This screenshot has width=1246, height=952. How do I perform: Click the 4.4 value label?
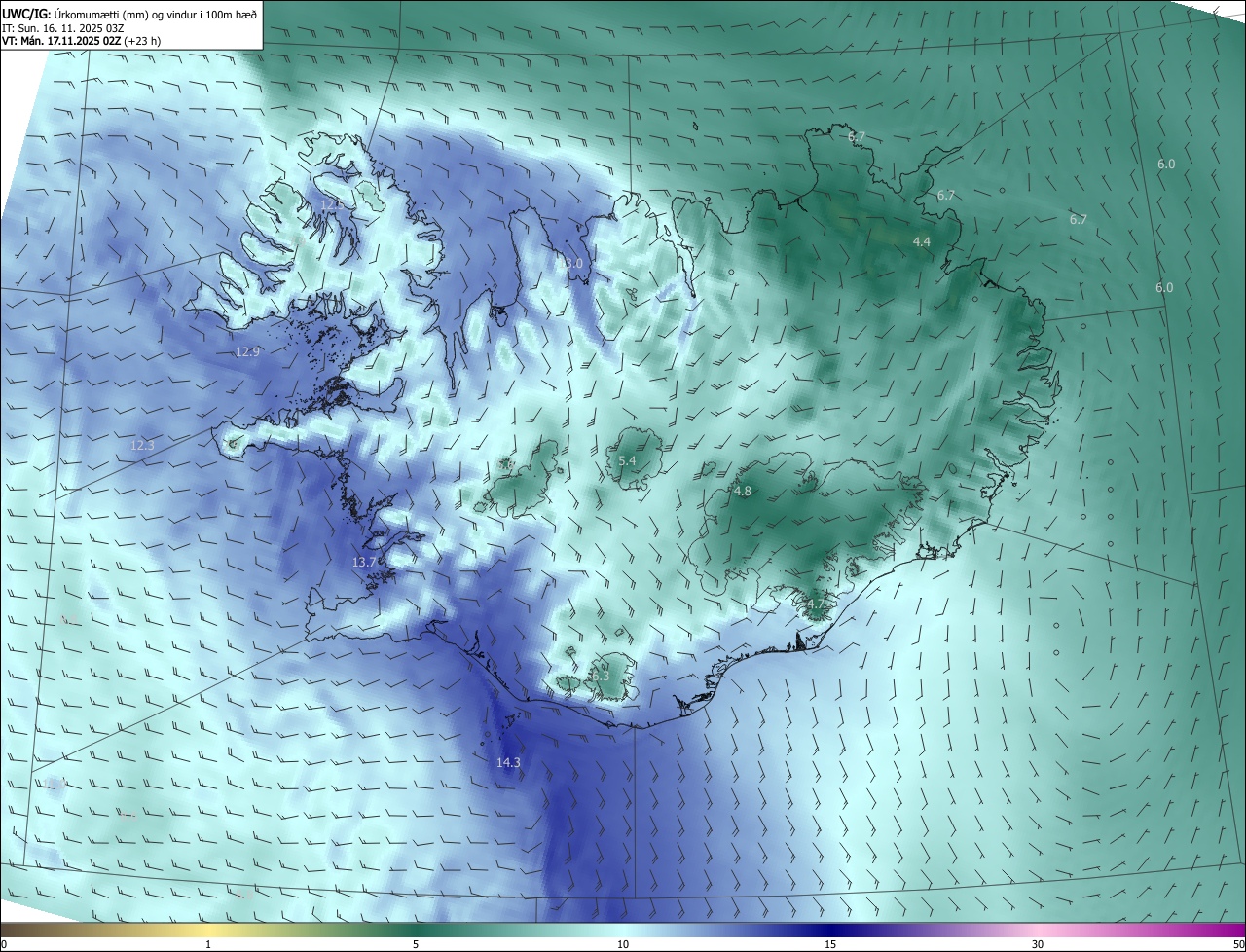coord(922,241)
